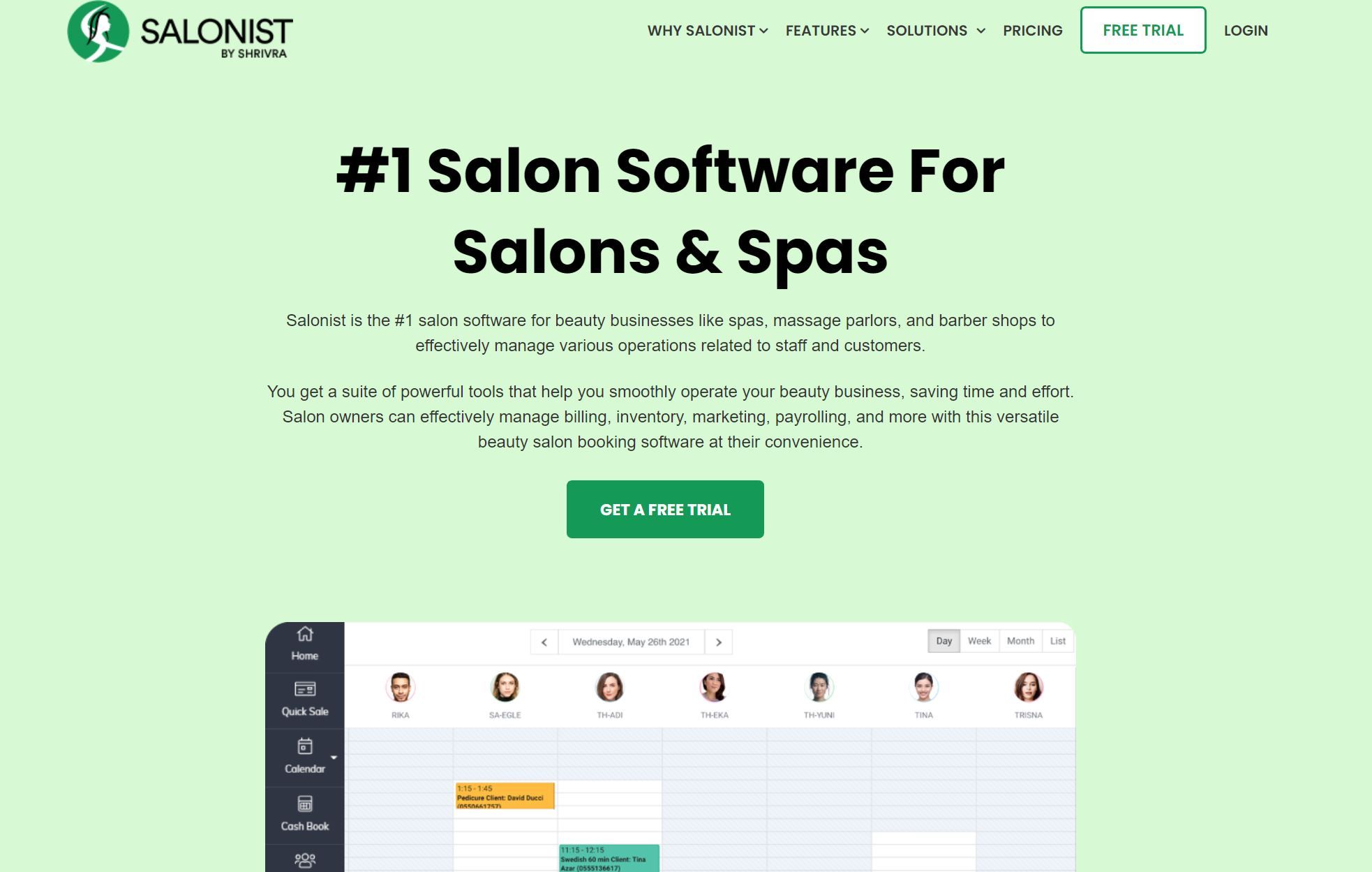This screenshot has height=872, width=1372.
Task: Click the LOGIN menu item
Action: [x=1246, y=30]
